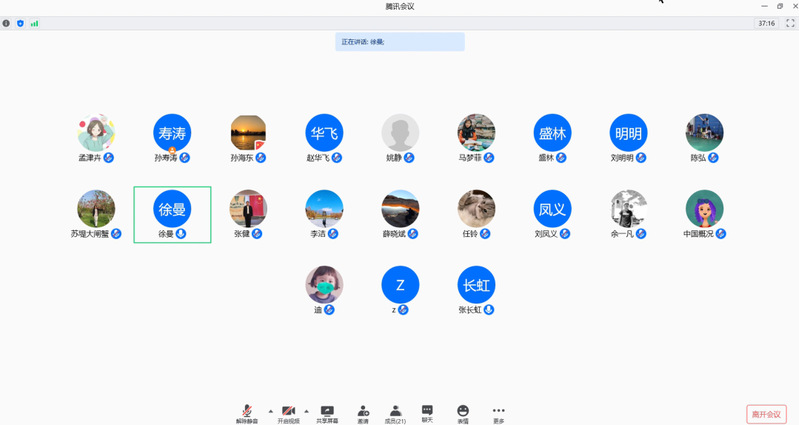Click the 中国概况 participant avatar
This screenshot has width=799, height=425.
tap(704, 209)
